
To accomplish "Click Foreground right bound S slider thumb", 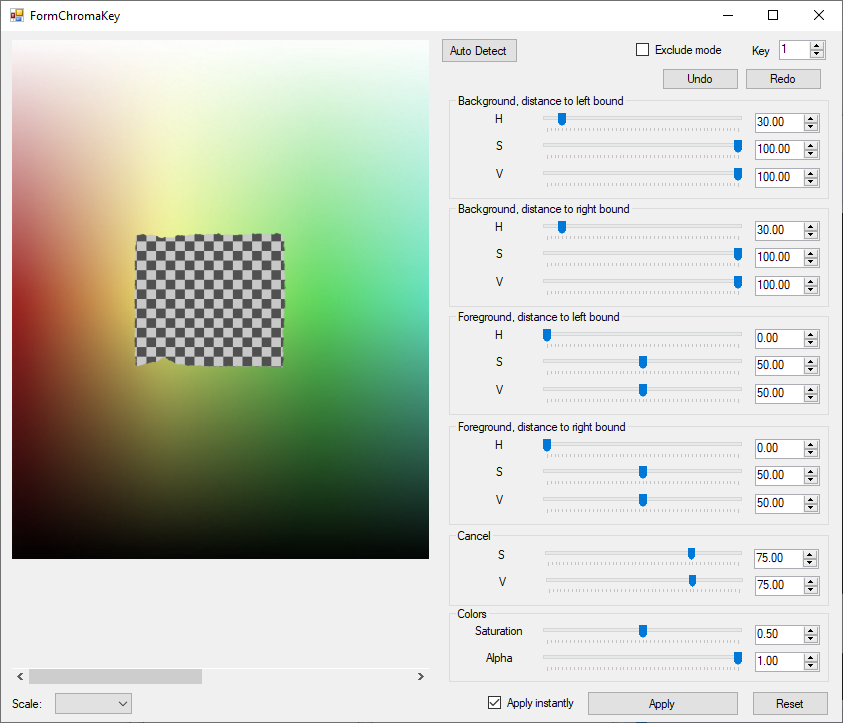I will 643,473.
